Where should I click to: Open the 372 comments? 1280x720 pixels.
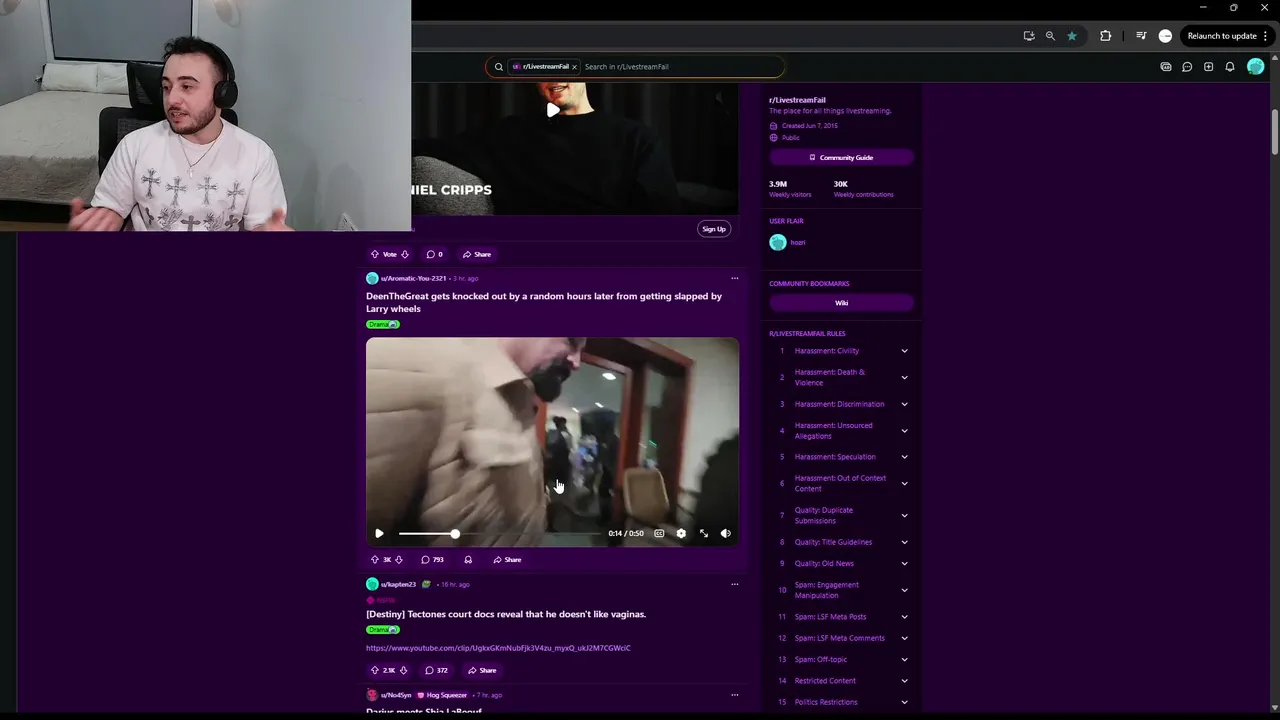point(436,670)
